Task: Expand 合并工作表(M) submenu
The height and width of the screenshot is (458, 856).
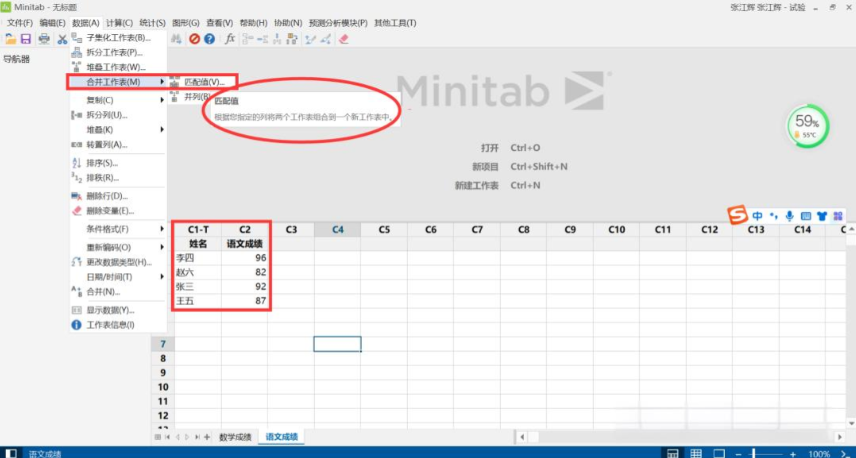Action: pyautogui.click(x=118, y=82)
